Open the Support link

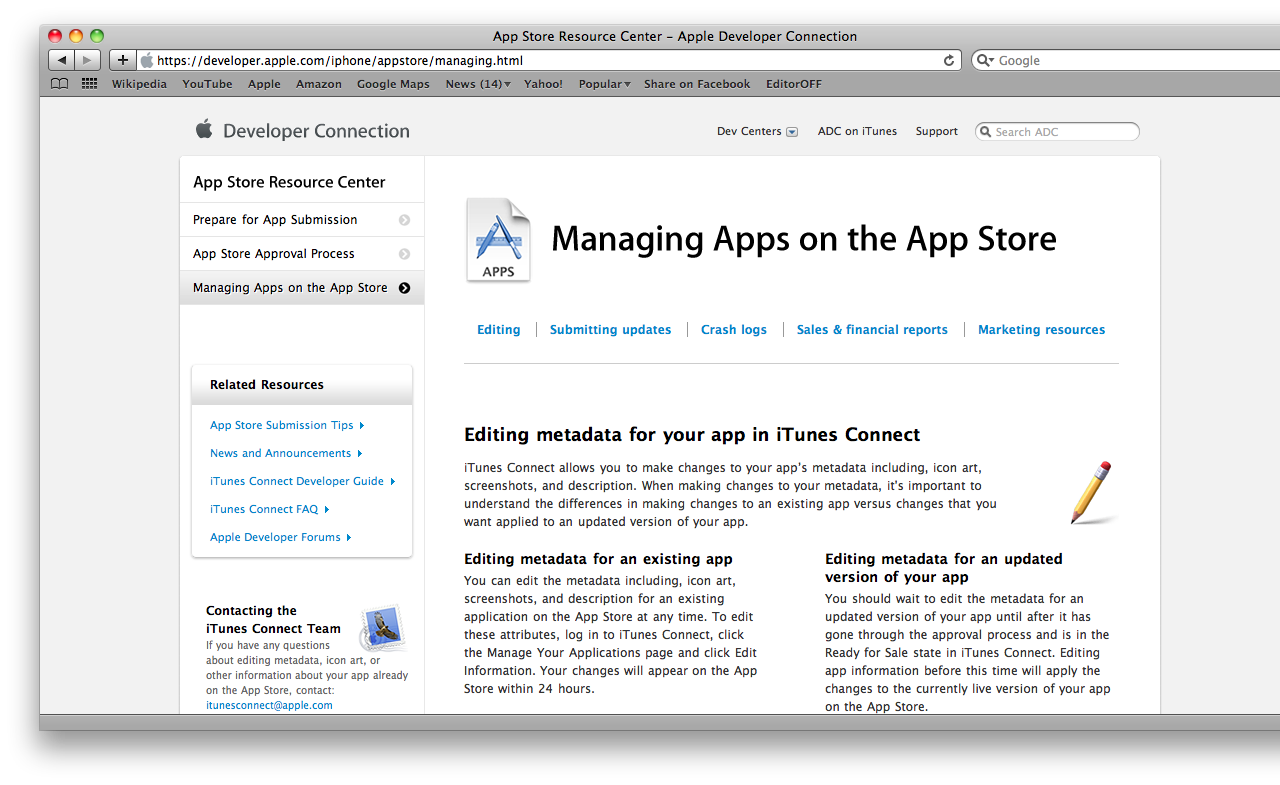[x=937, y=131]
